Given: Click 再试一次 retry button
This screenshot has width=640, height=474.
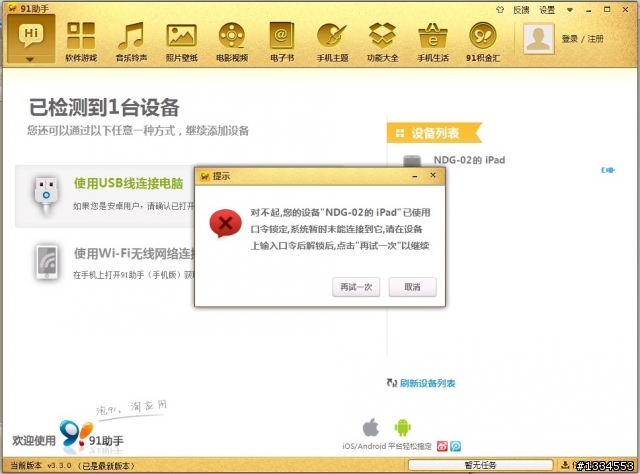Looking at the screenshot, I should pyautogui.click(x=356, y=287).
